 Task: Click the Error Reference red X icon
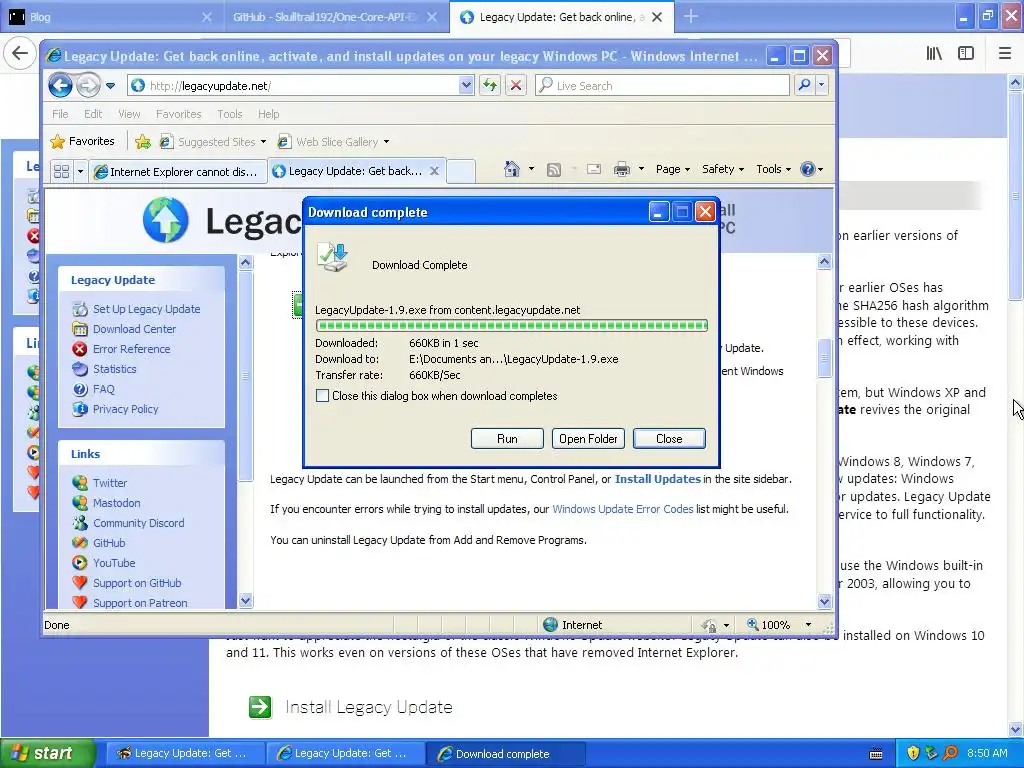80,349
